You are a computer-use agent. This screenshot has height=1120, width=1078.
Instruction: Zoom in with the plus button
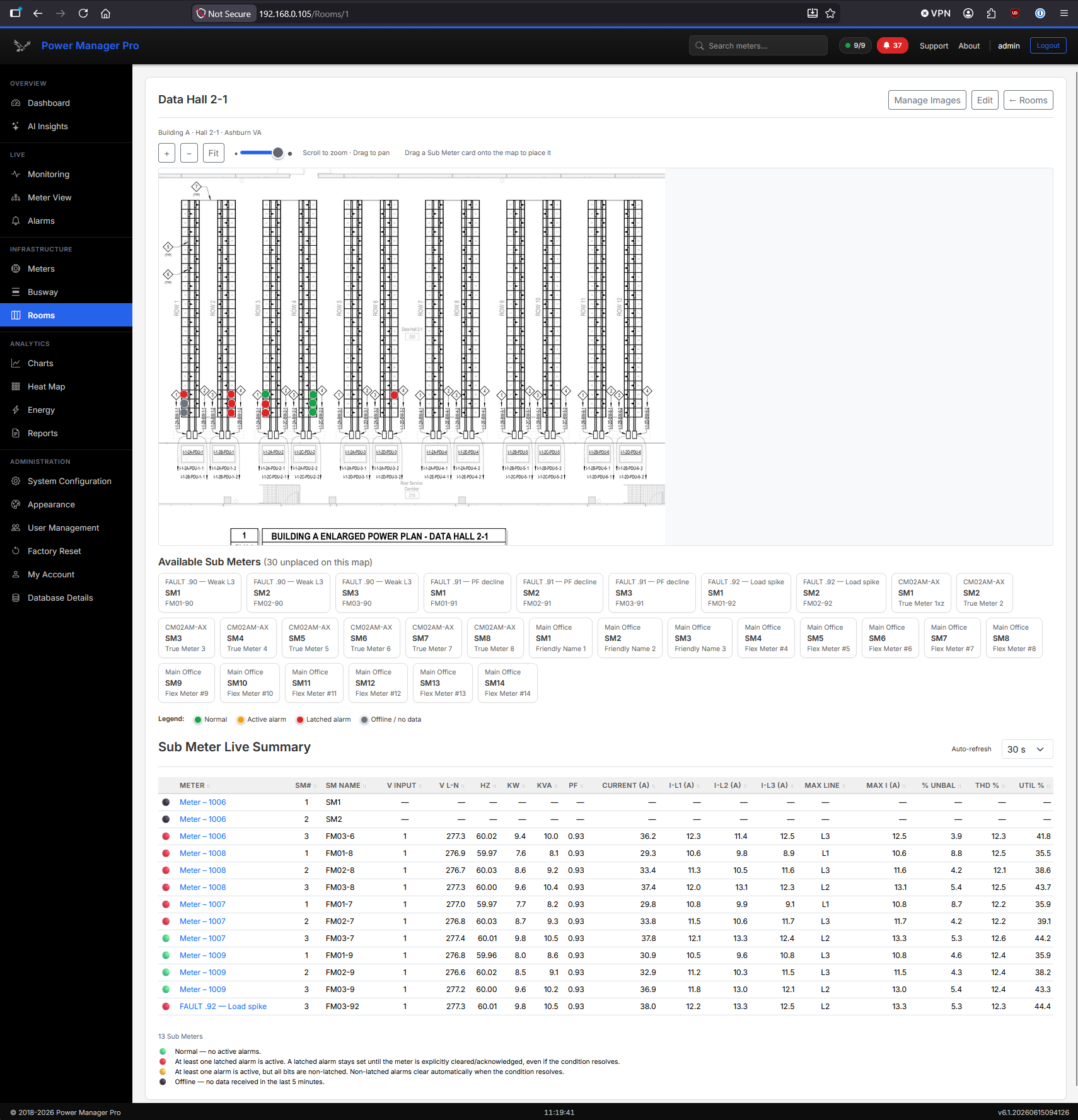pyautogui.click(x=166, y=153)
